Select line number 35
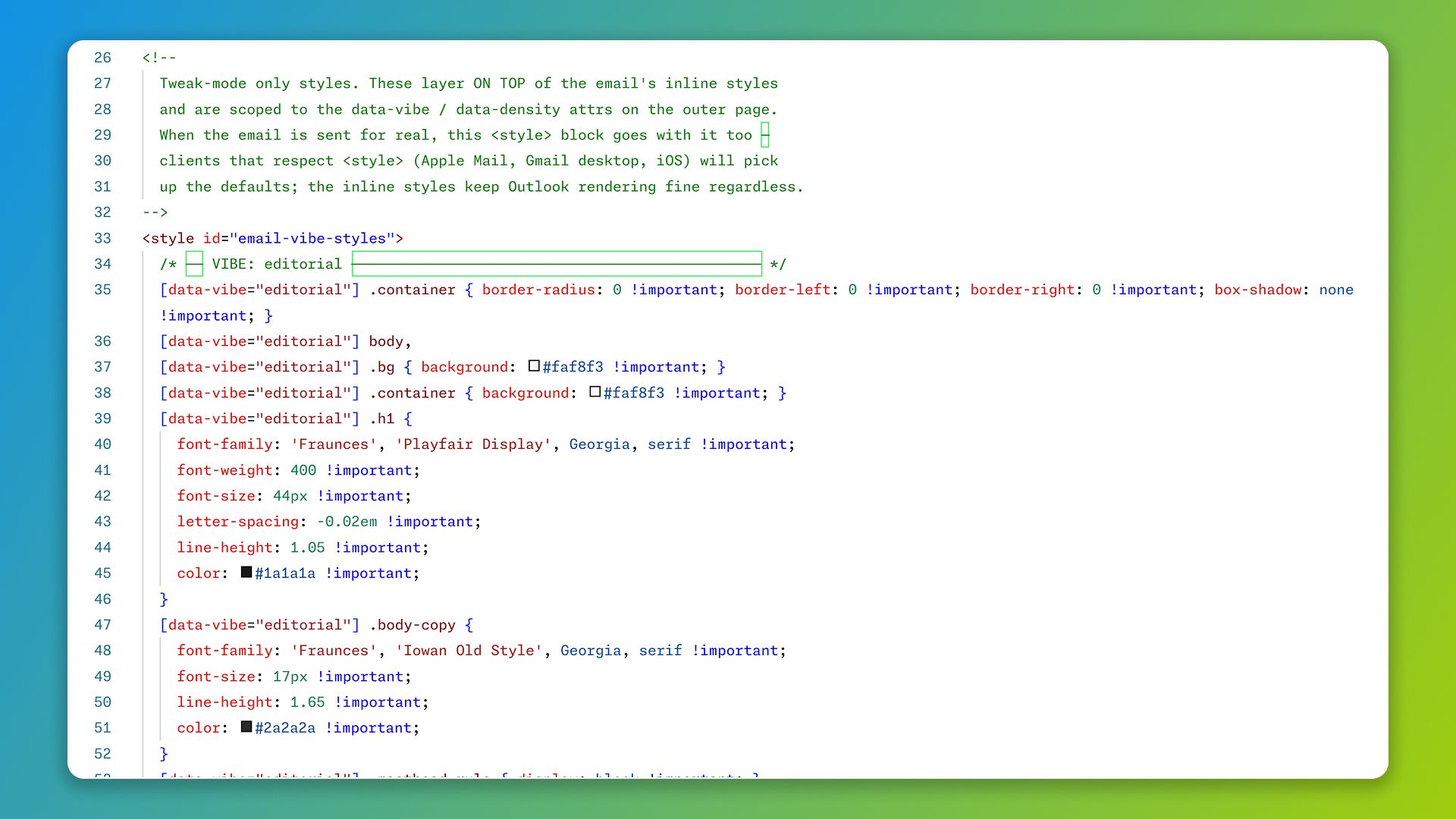Screen dimensions: 1456x819 click(x=102, y=290)
